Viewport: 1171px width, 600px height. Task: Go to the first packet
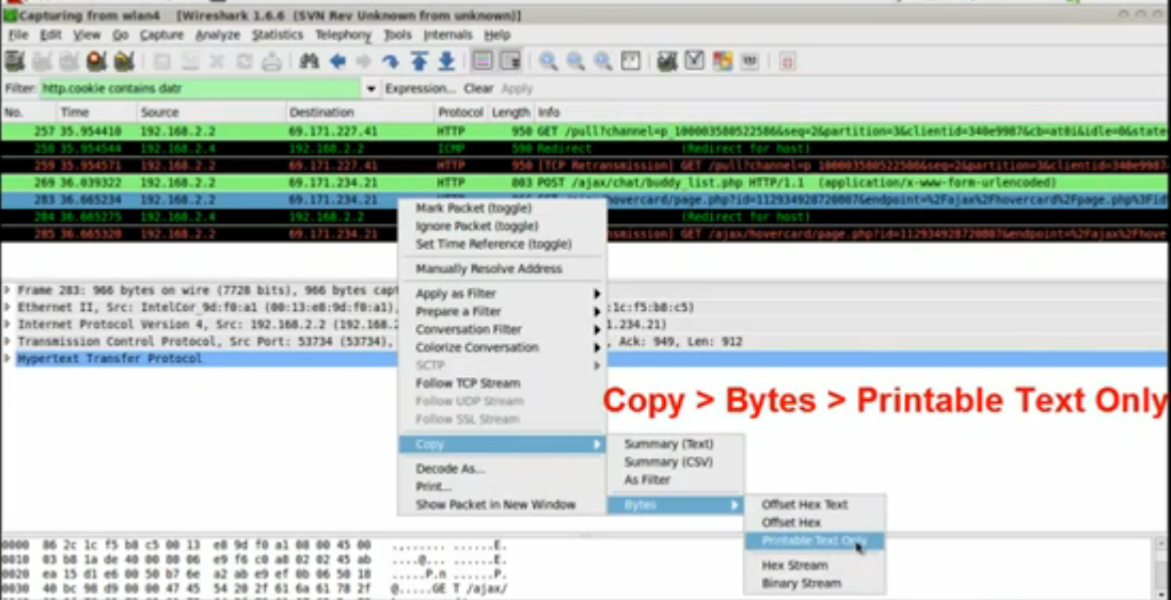point(421,61)
